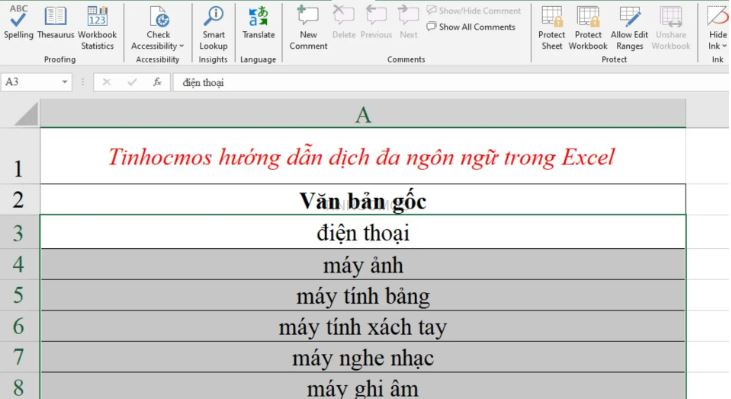Click the Select All corner triangle
The width and height of the screenshot is (731, 399).
coord(26,115)
